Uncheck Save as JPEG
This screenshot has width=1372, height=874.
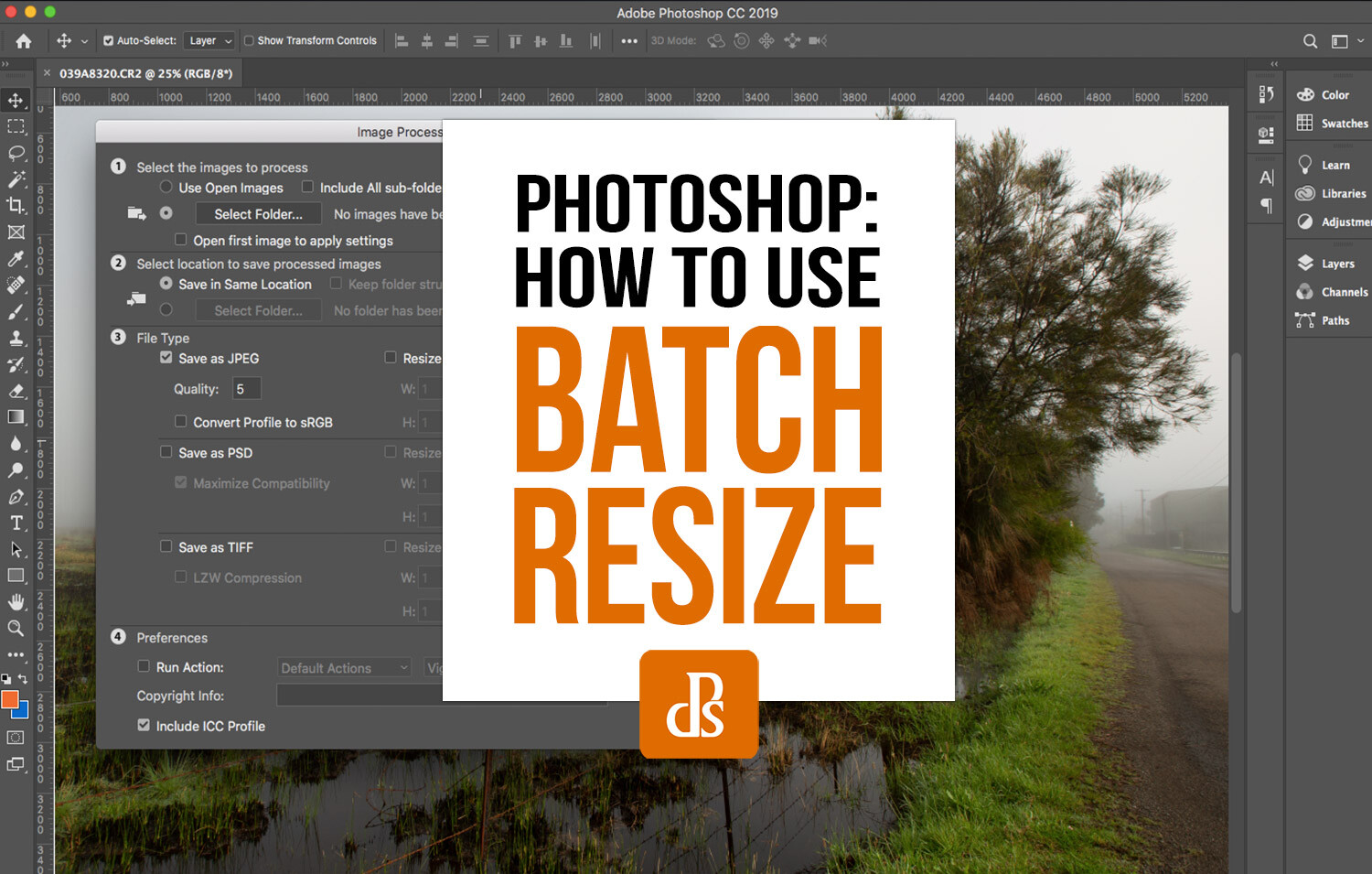(166, 358)
